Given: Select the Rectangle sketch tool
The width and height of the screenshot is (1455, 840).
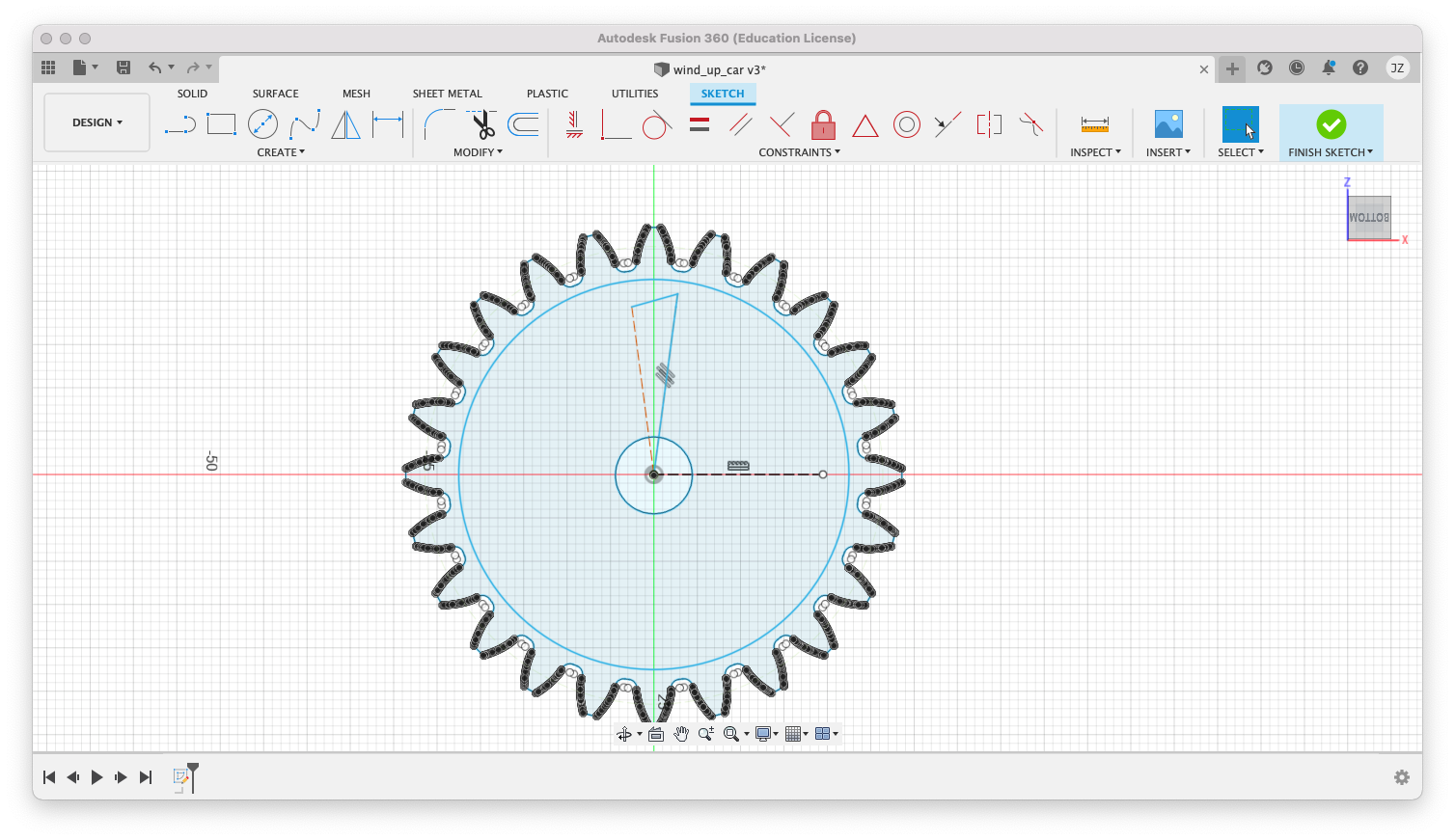Looking at the screenshot, I should (x=222, y=124).
